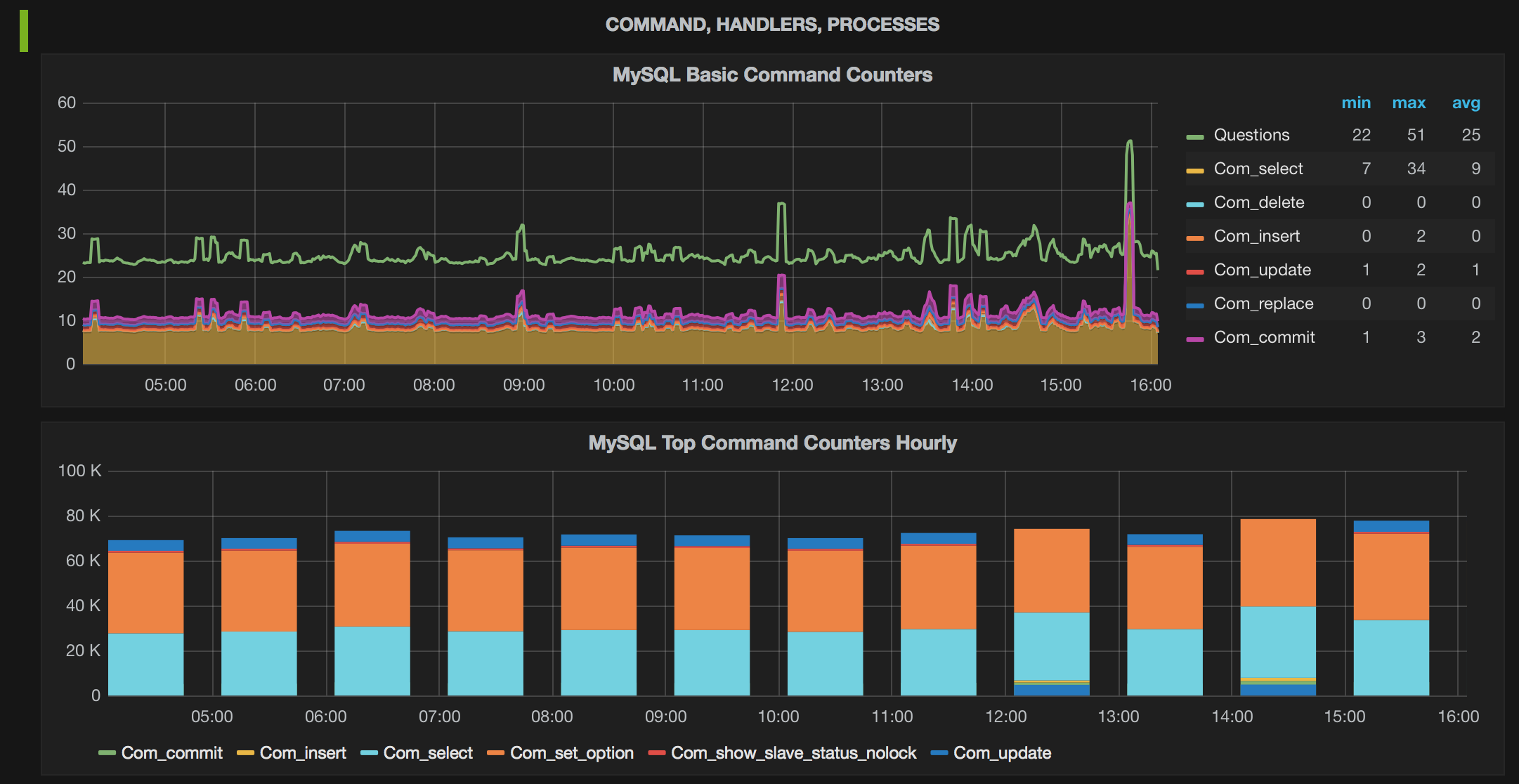Click the Com_select yellow legend swatch
1519x784 pixels.
point(1195,170)
